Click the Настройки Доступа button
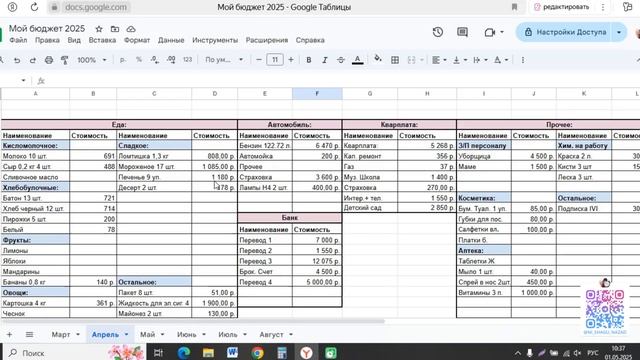The height and width of the screenshot is (360, 640). [x=565, y=32]
